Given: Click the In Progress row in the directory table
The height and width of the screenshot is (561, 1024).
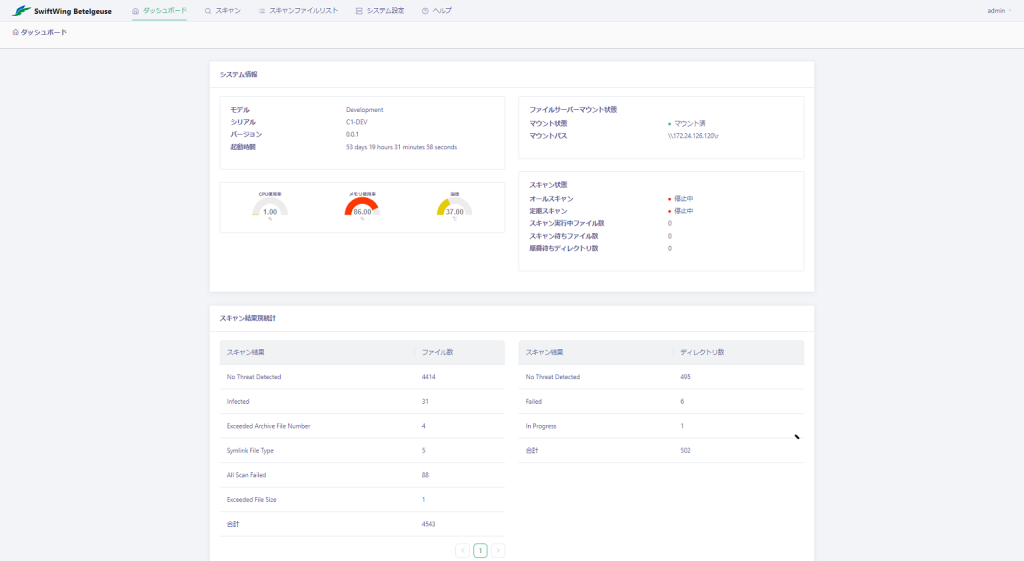Looking at the screenshot, I should tap(661, 426).
